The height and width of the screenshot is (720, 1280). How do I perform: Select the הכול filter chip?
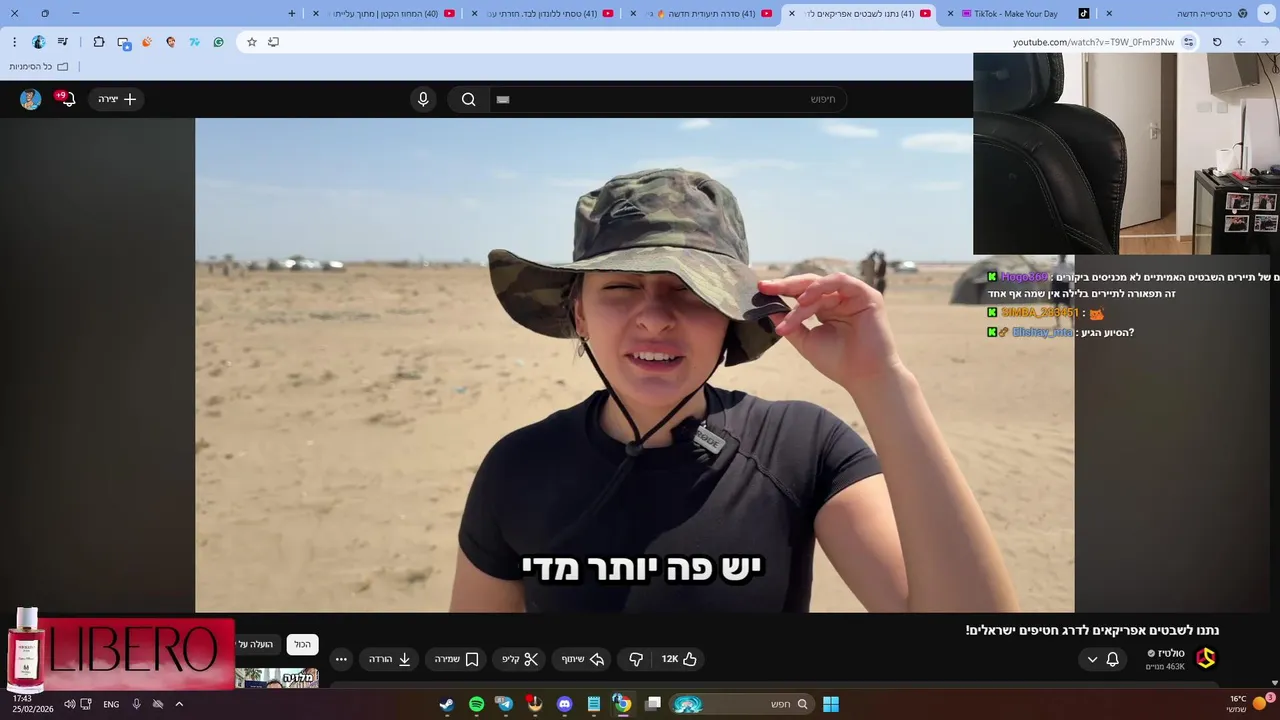(302, 644)
